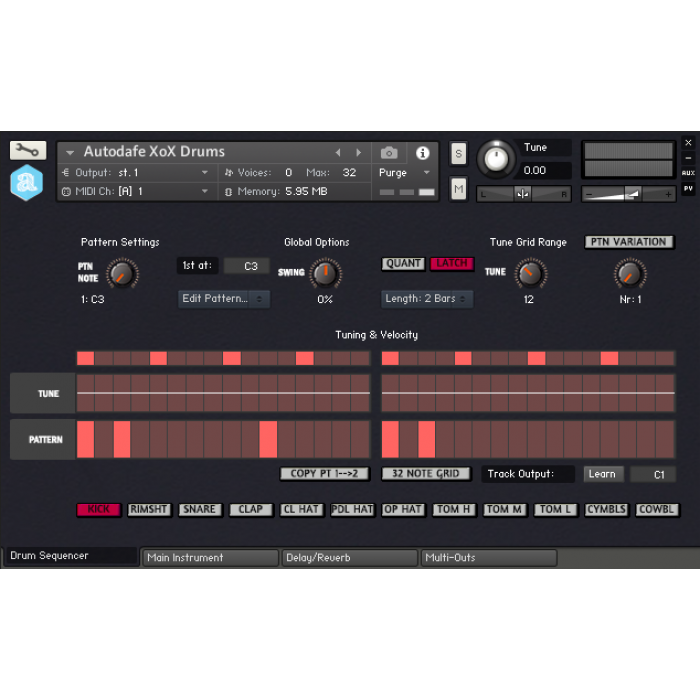Select the TOM M drum track
This screenshot has width=700, height=700.
(x=505, y=510)
